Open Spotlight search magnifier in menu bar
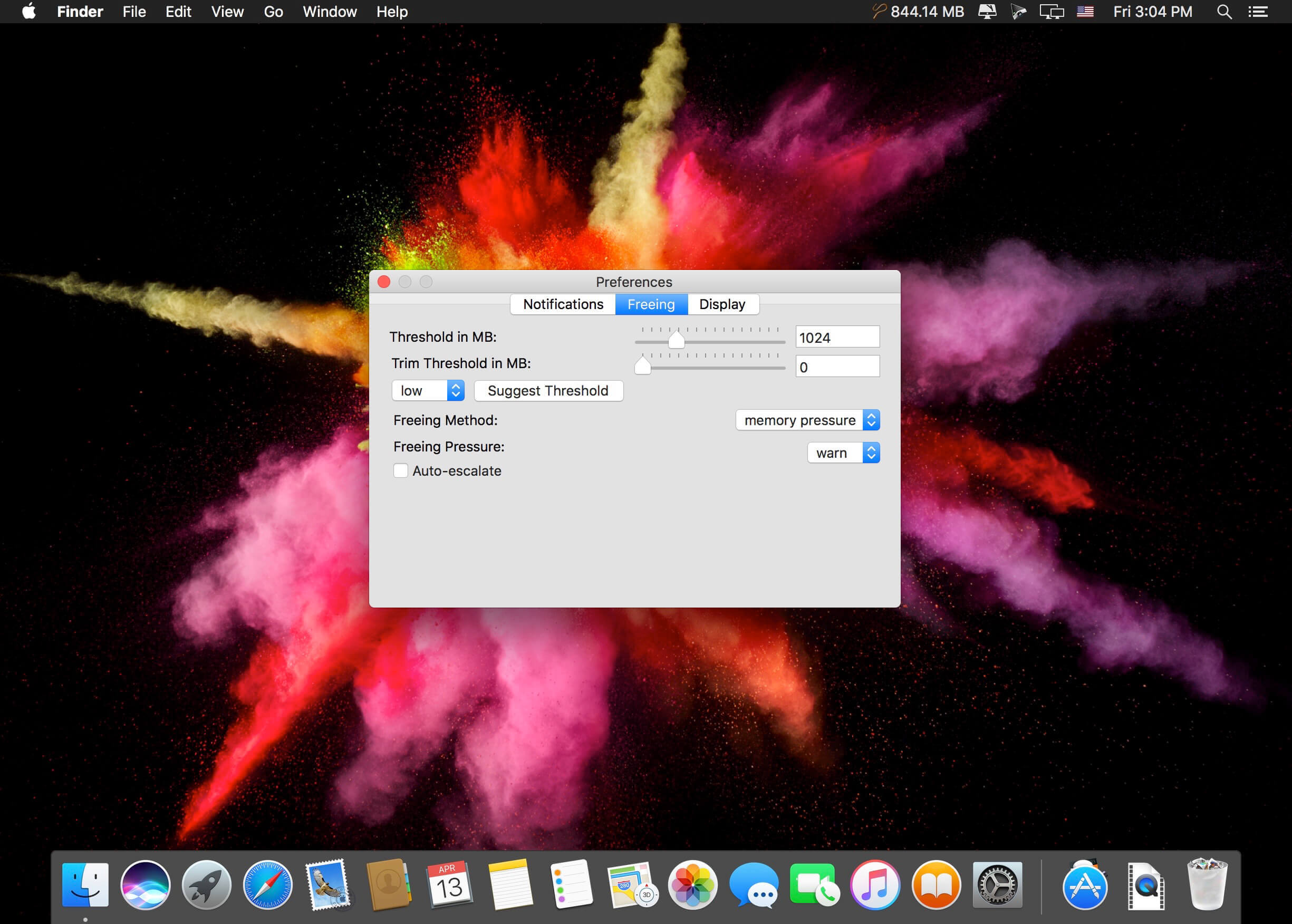This screenshot has height=924, width=1292. pos(1224,12)
